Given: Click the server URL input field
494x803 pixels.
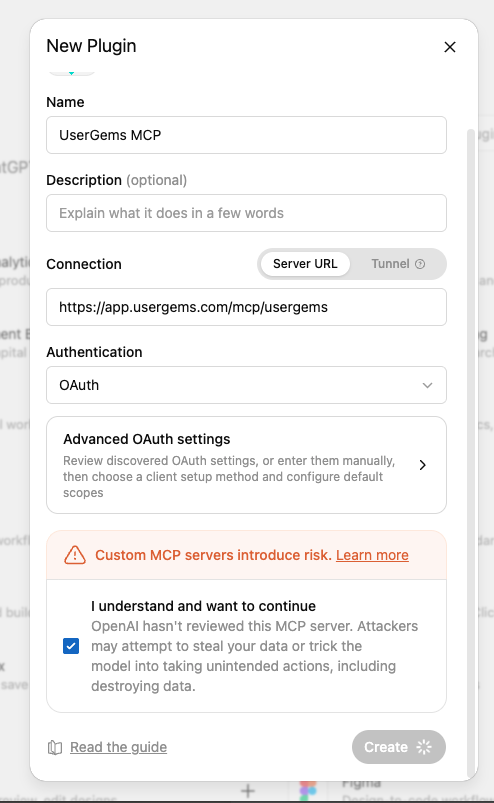Looking at the screenshot, I should (246, 307).
